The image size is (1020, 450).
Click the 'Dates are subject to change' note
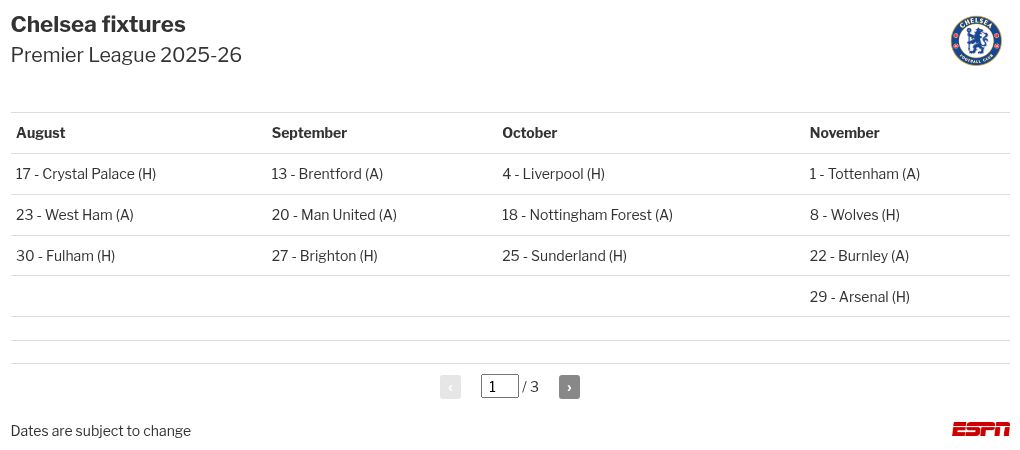101,431
